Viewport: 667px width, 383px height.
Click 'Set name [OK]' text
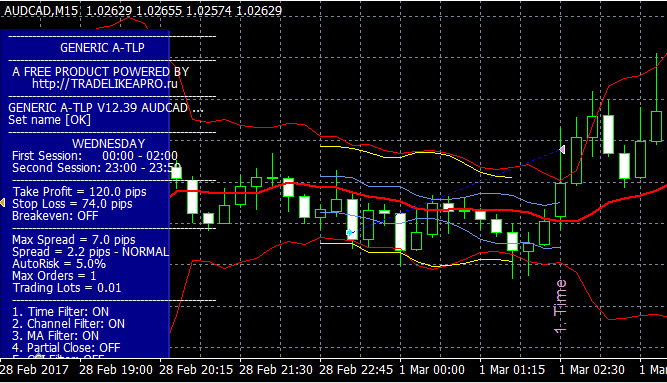point(49,120)
